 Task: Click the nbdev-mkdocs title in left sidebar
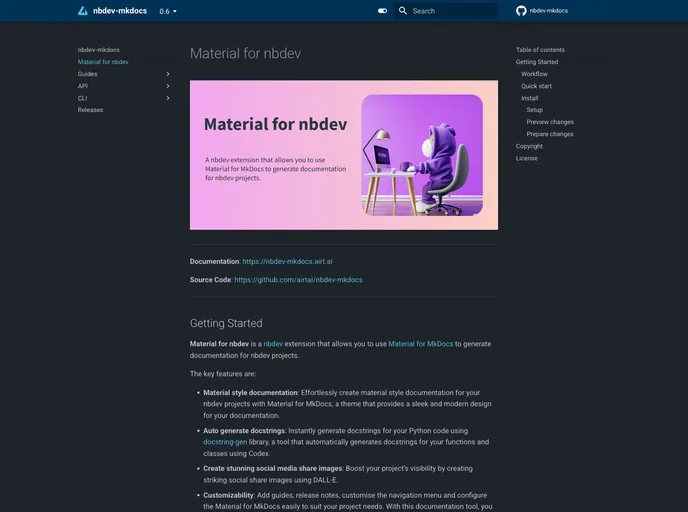pyautogui.click(x=99, y=50)
